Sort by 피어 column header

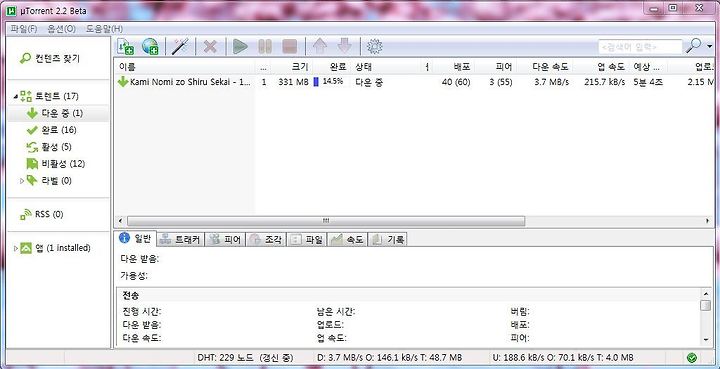point(495,67)
